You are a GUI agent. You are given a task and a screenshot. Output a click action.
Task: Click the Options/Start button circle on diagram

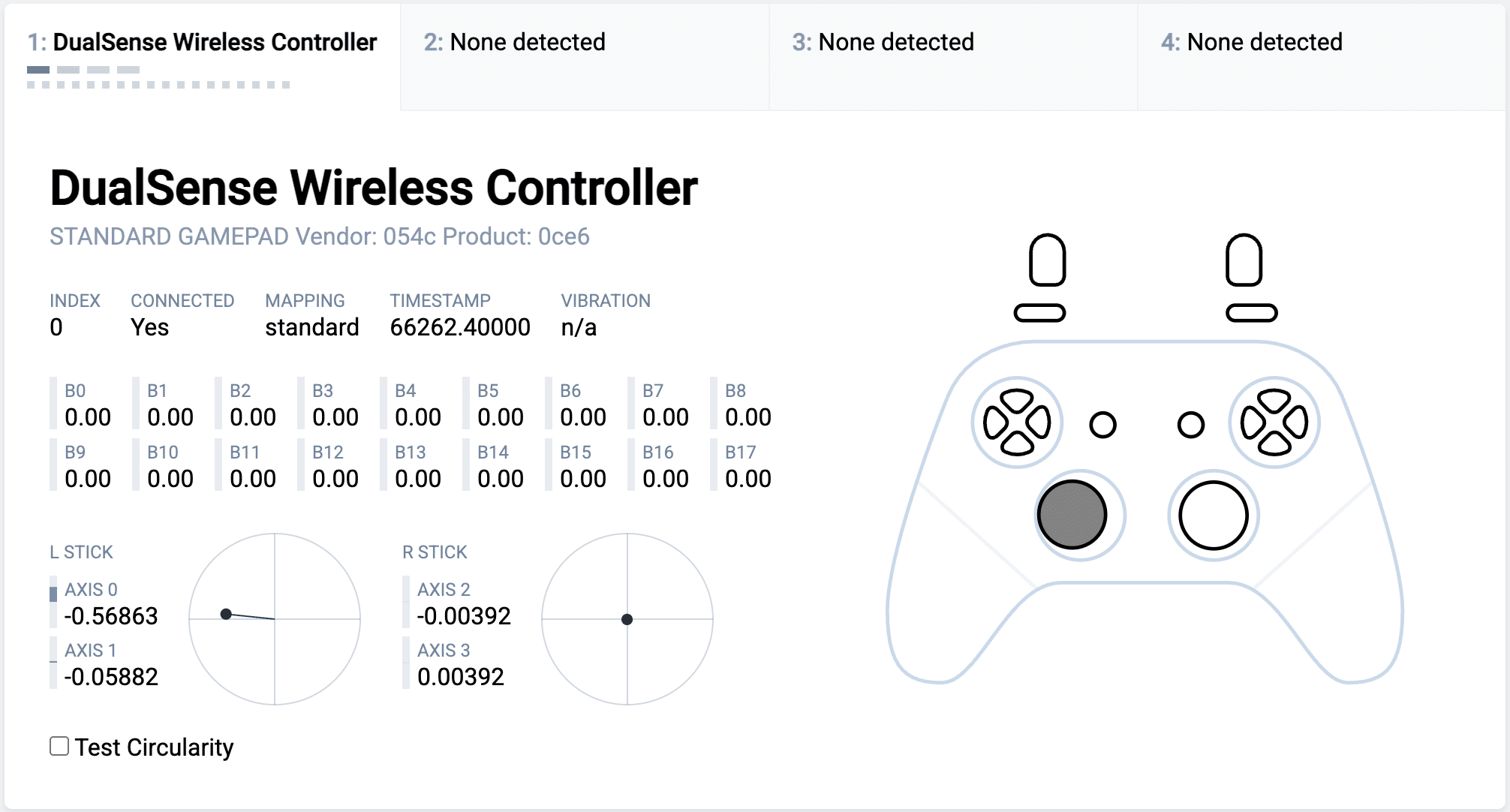click(x=1191, y=425)
